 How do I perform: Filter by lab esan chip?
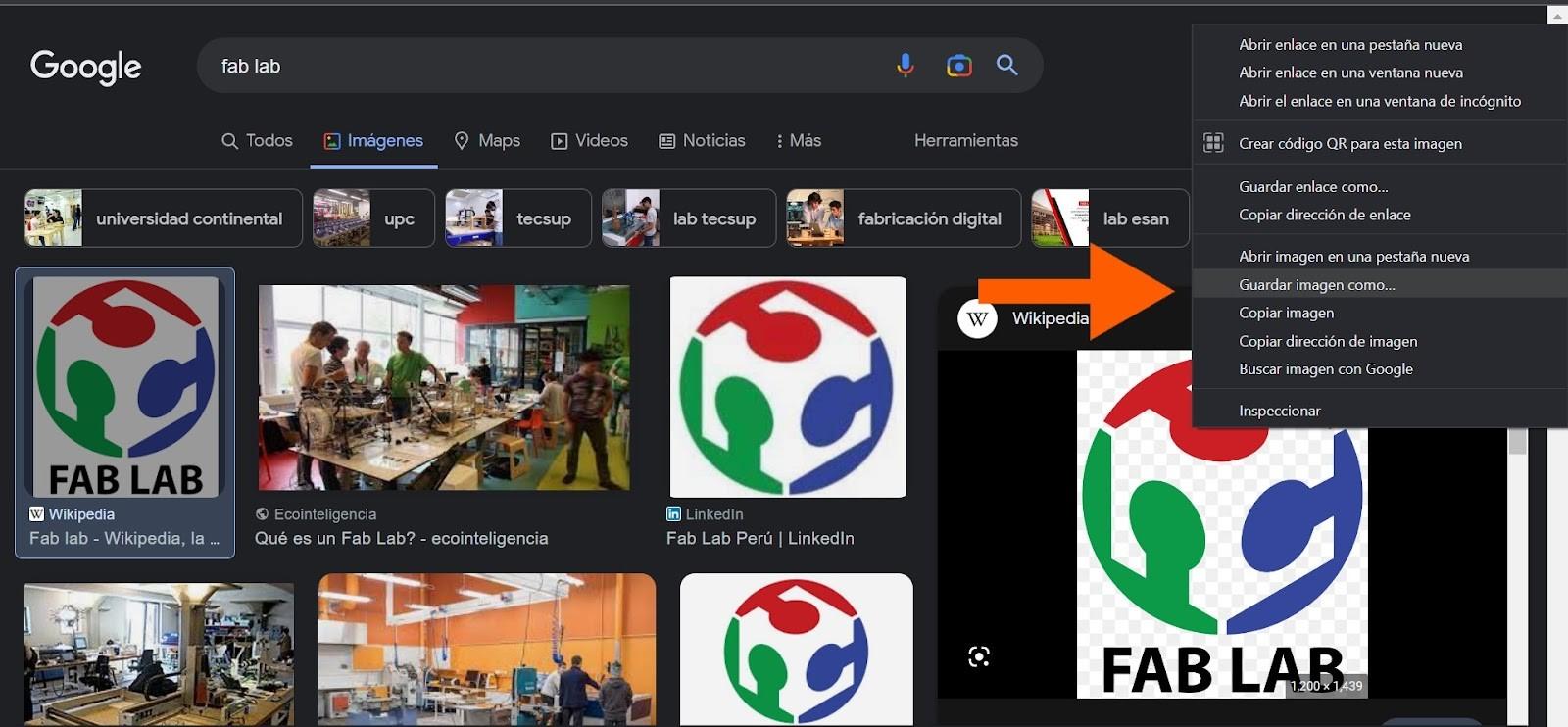pyautogui.click(x=1110, y=218)
